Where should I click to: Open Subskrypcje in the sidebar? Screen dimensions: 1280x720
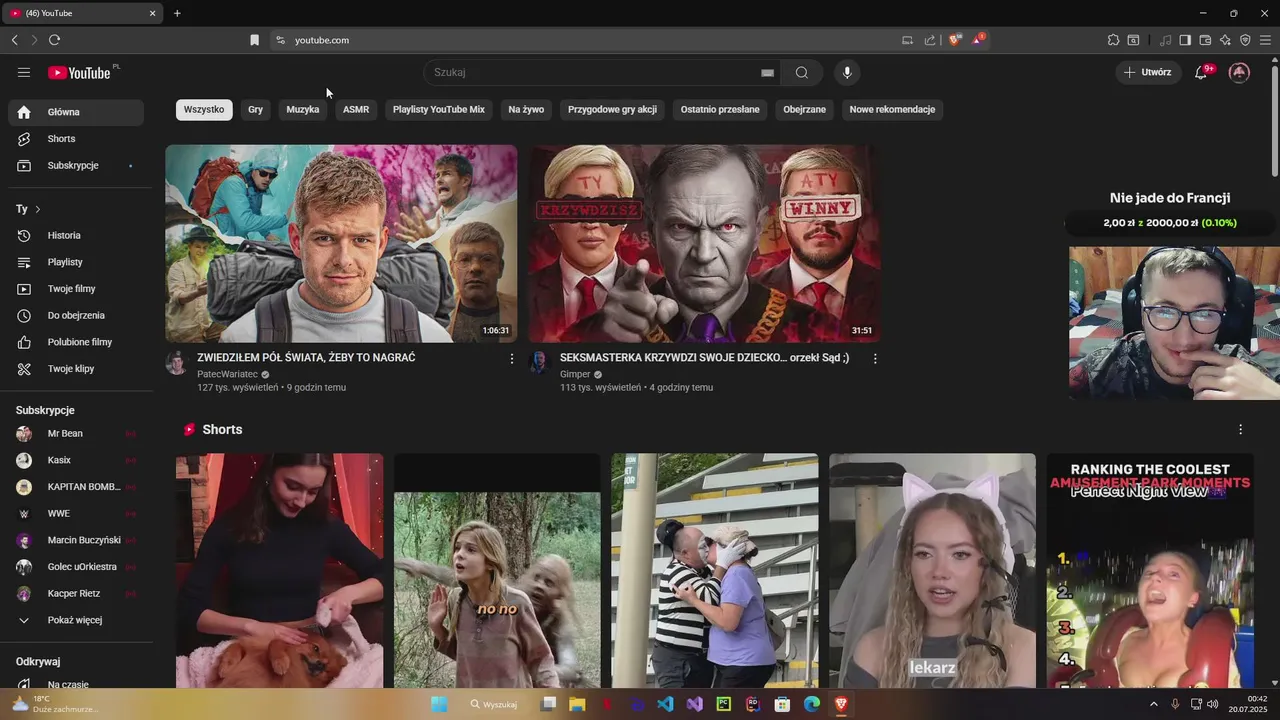point(76,165)
